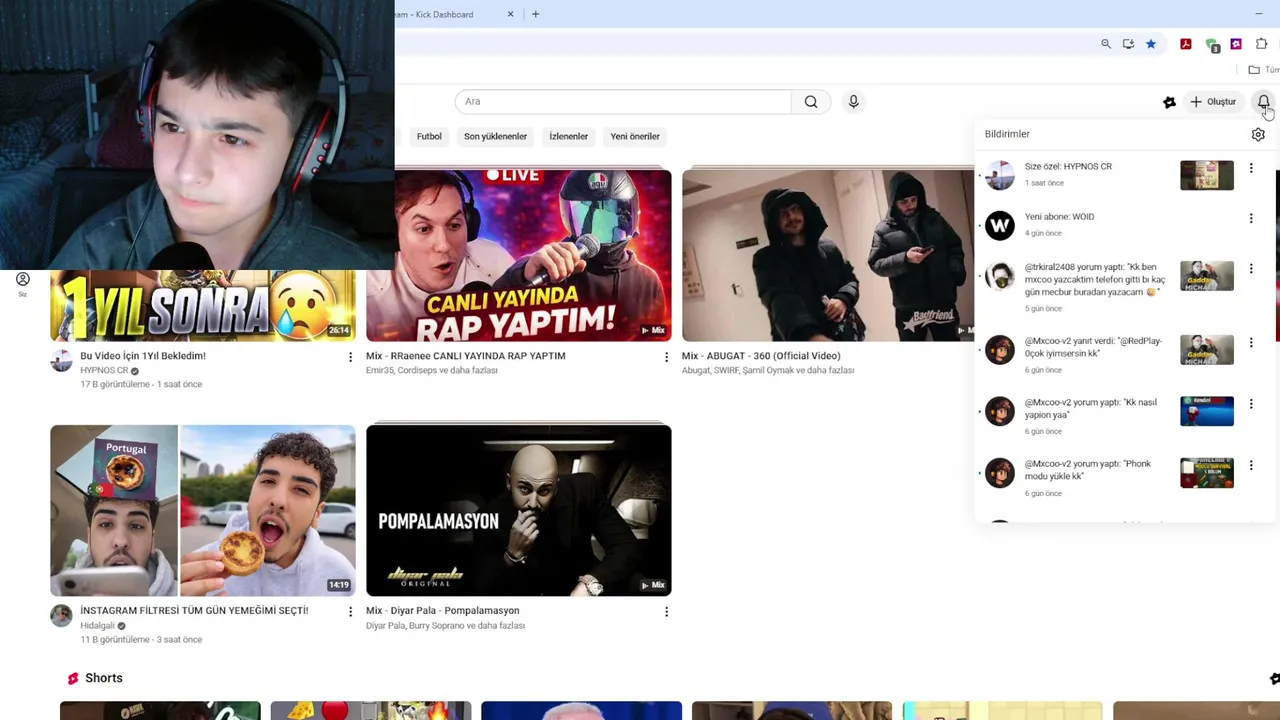Open menu for 'Kk nasıl yapıon yaa' notification
Viewport: 1280px width, 720px height.
coord(1251,404)
